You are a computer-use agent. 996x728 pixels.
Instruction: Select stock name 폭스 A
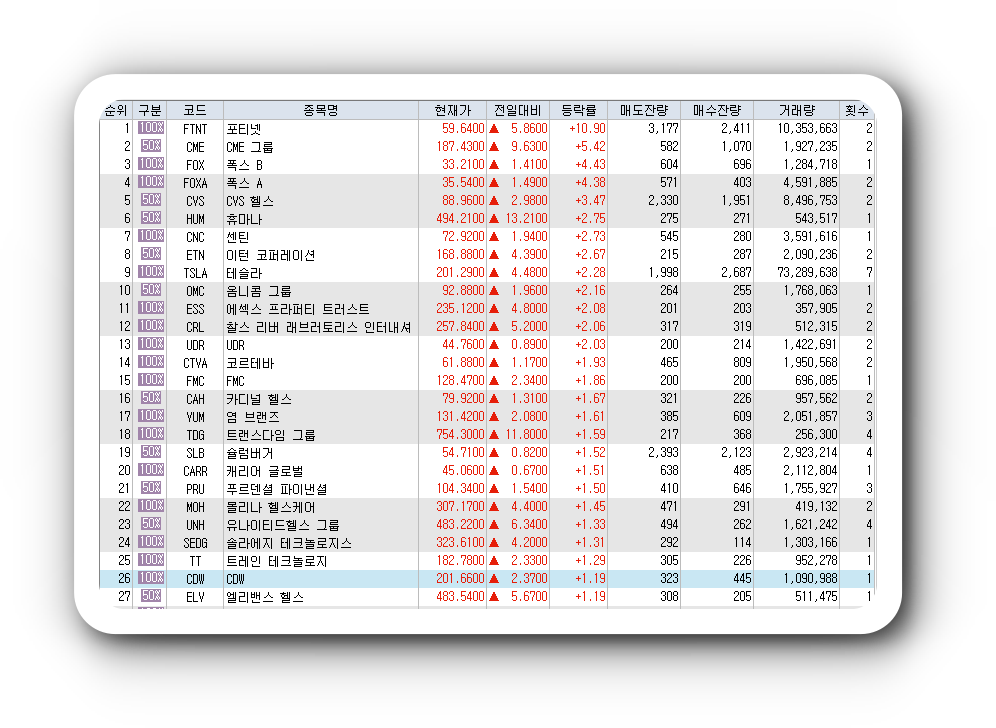[245, 183]
